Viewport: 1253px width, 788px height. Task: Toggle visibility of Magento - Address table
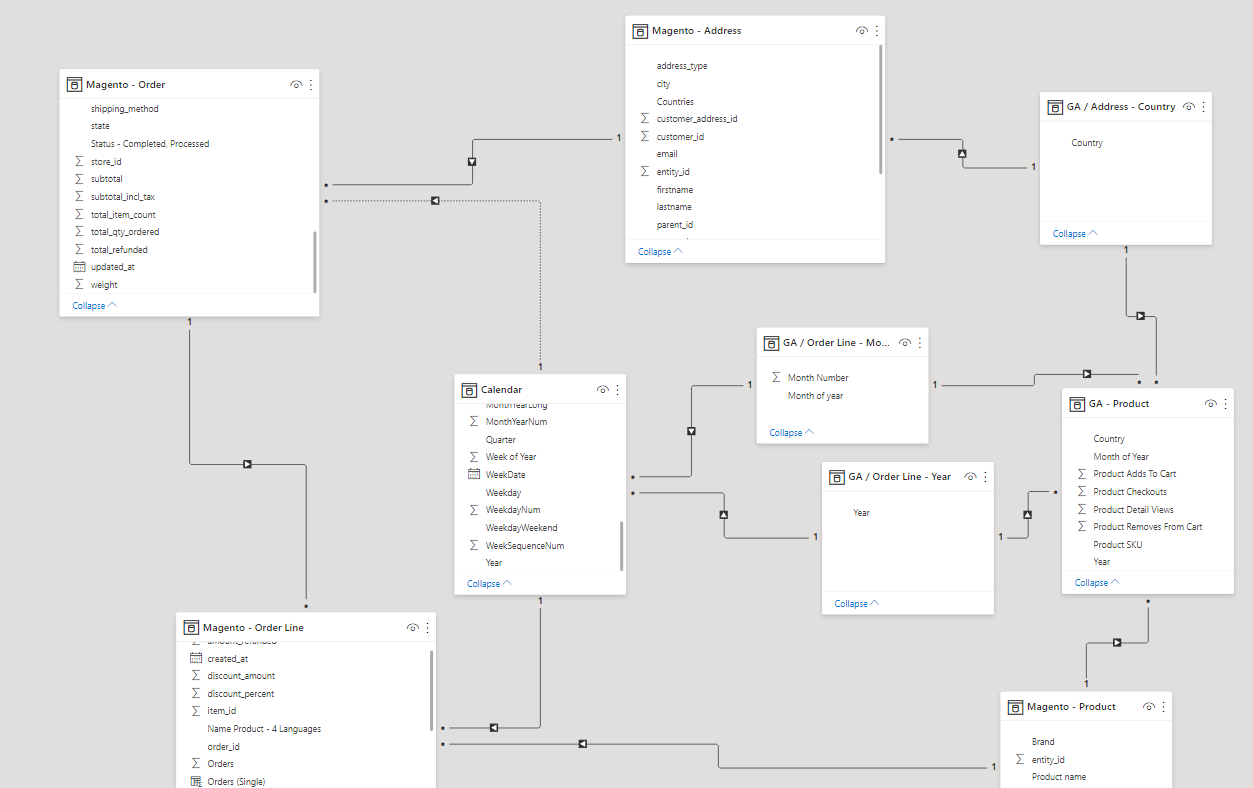click(x=862, y=31)
